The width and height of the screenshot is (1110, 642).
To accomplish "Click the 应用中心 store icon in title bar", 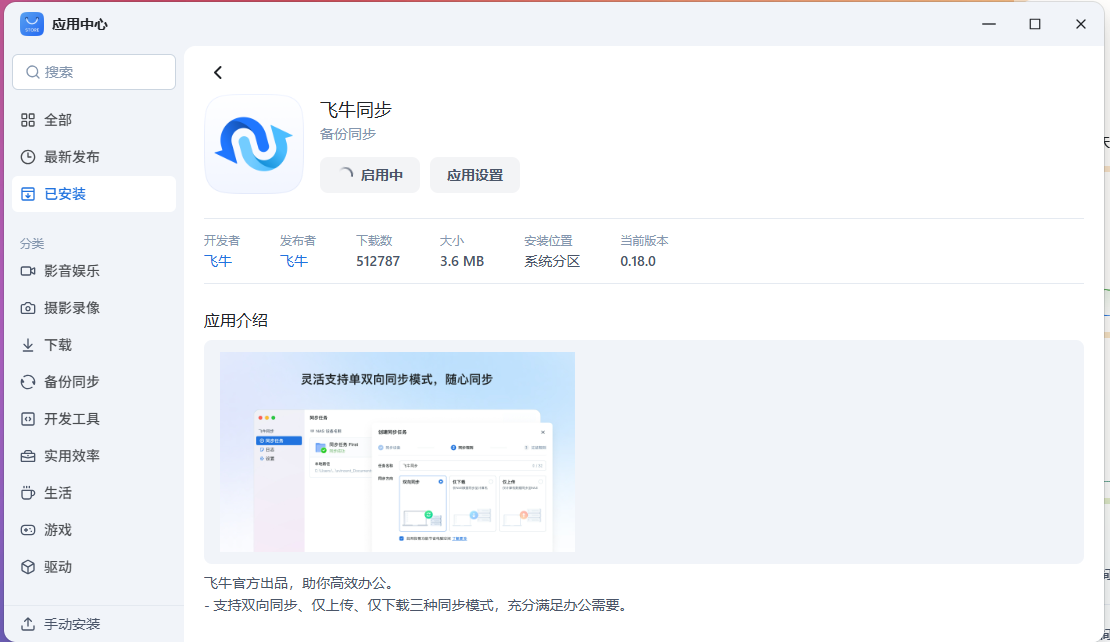I will tap(32, 24).
